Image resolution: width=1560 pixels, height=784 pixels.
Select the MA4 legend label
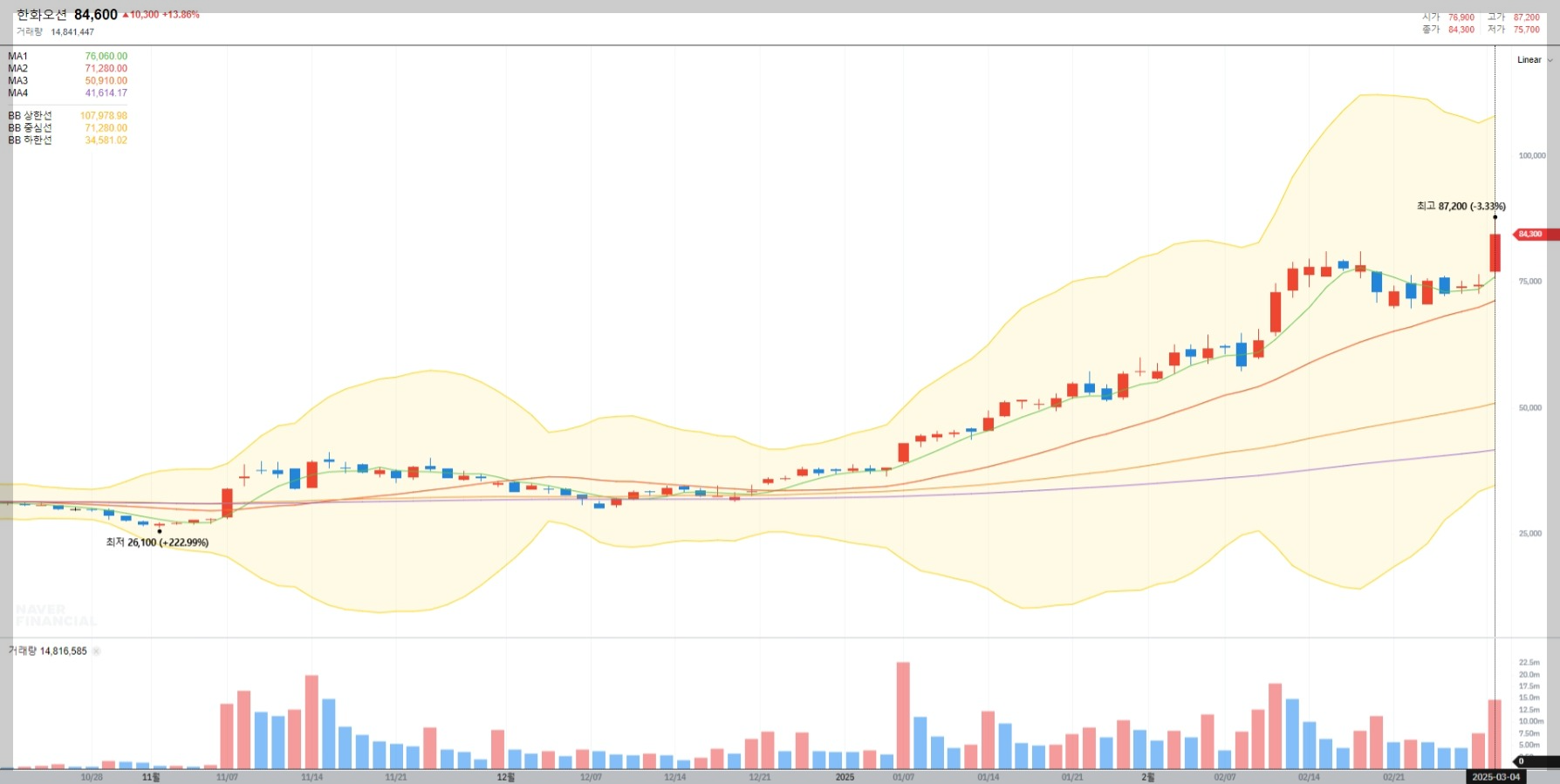(17, 93)
